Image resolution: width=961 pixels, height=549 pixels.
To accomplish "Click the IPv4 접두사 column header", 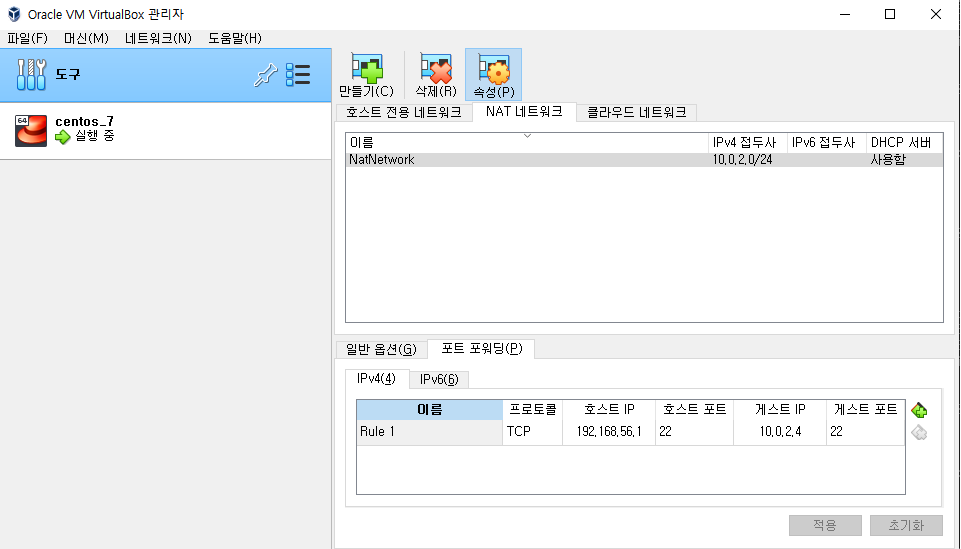I will 747,142.
